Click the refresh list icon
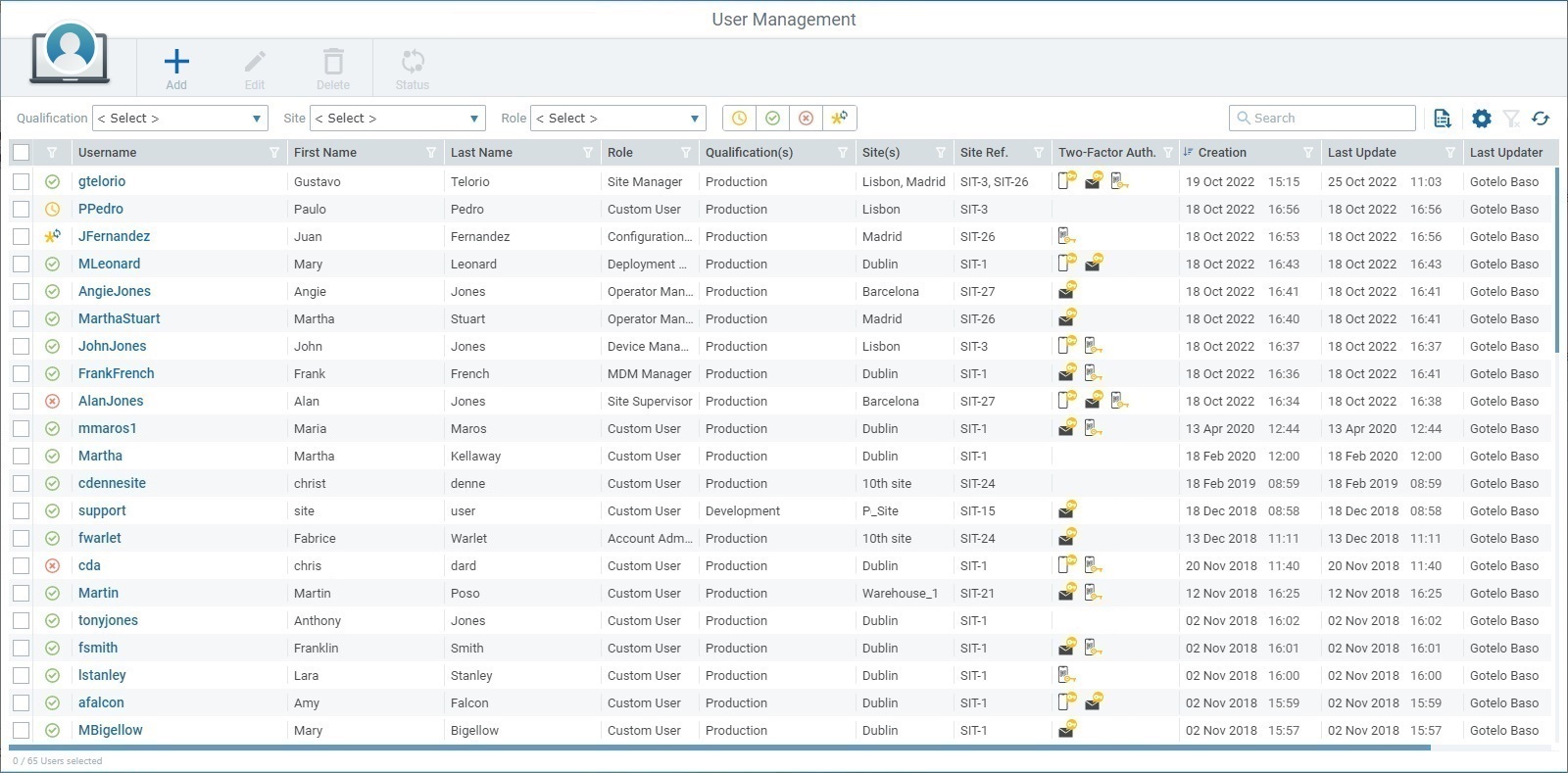Viewport: 1568px width, 773px height. click(x=1541, y=118)
